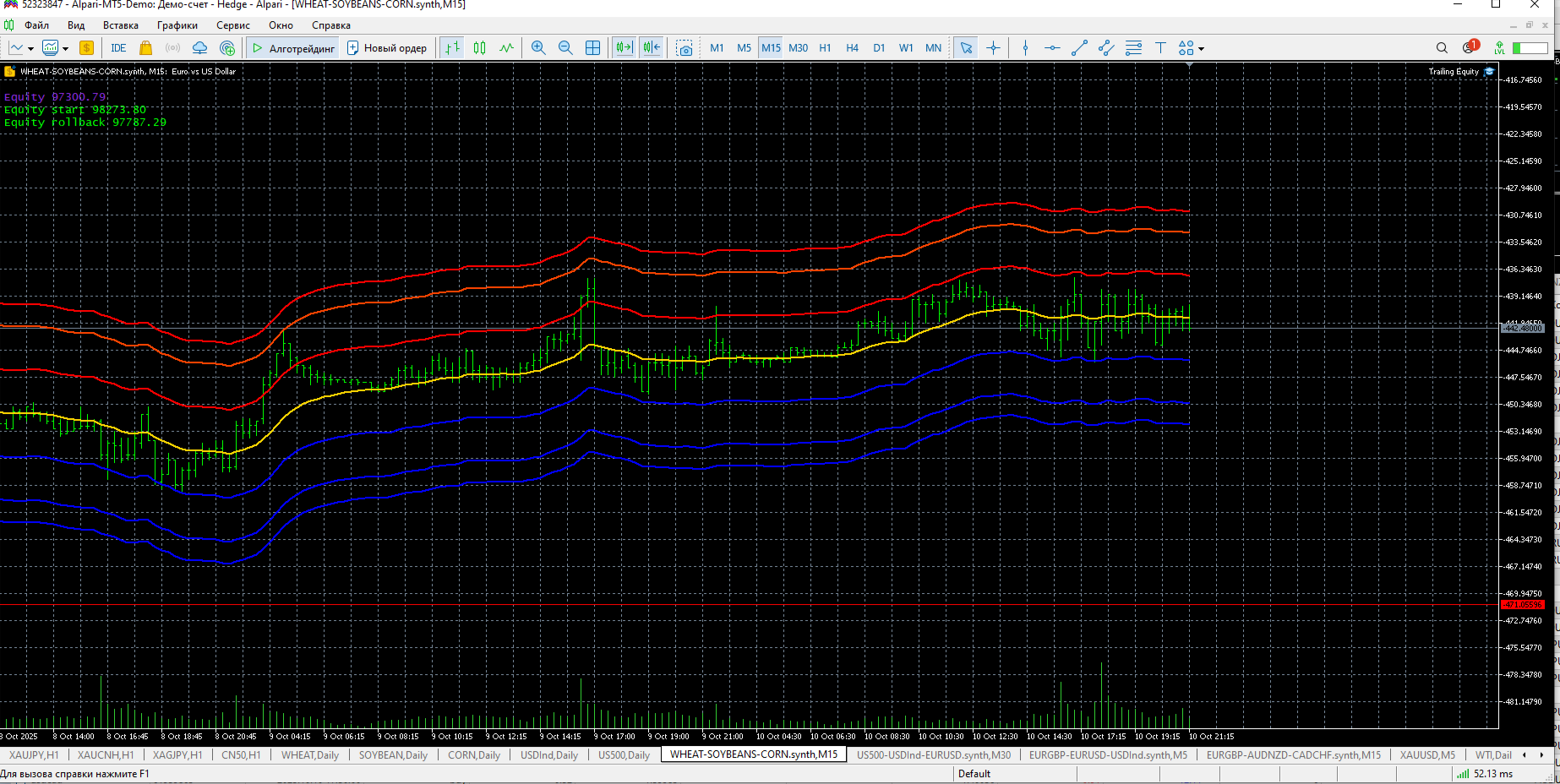
Task: Zoom in on the chart
Action: [x=538, y=48]
